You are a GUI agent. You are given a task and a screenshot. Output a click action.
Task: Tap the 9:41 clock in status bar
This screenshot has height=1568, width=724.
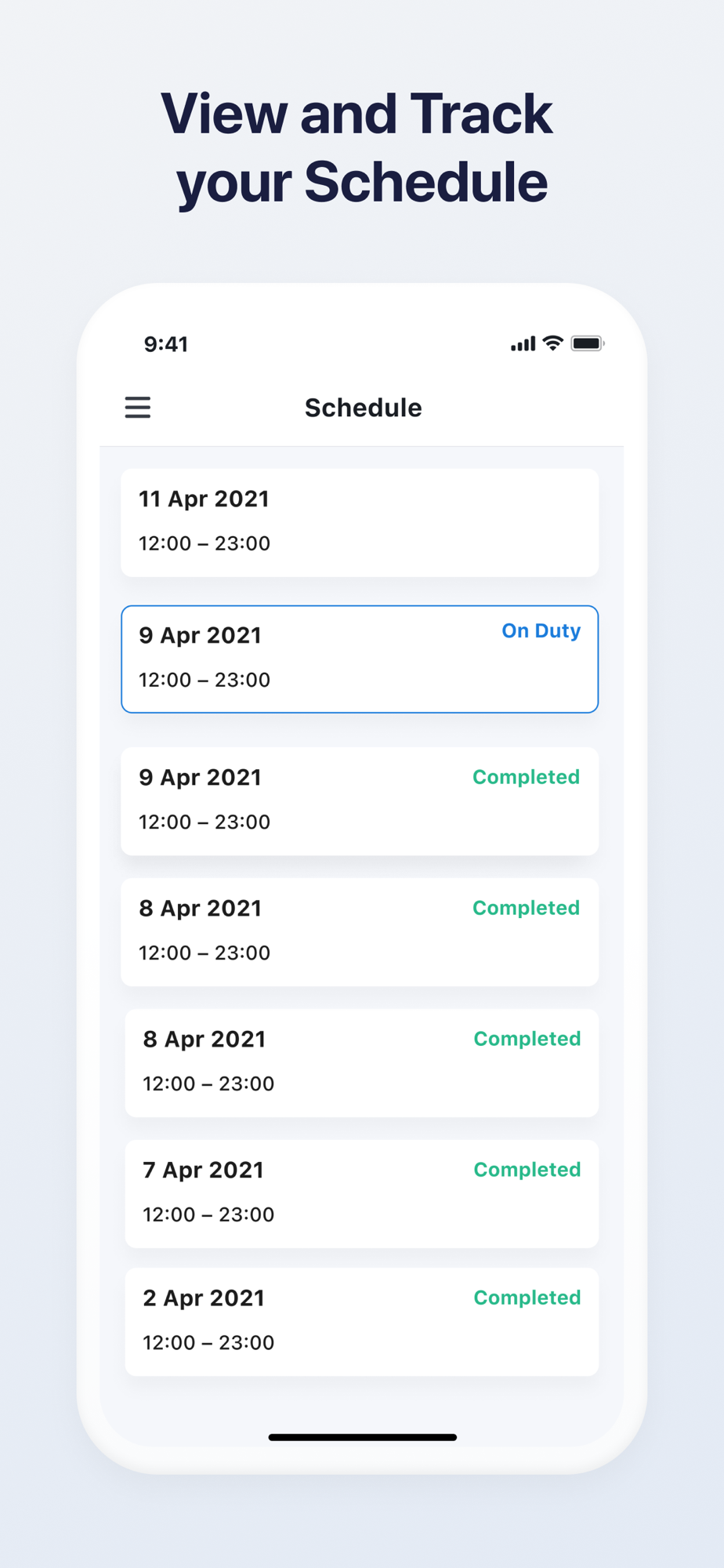point(166,344)
